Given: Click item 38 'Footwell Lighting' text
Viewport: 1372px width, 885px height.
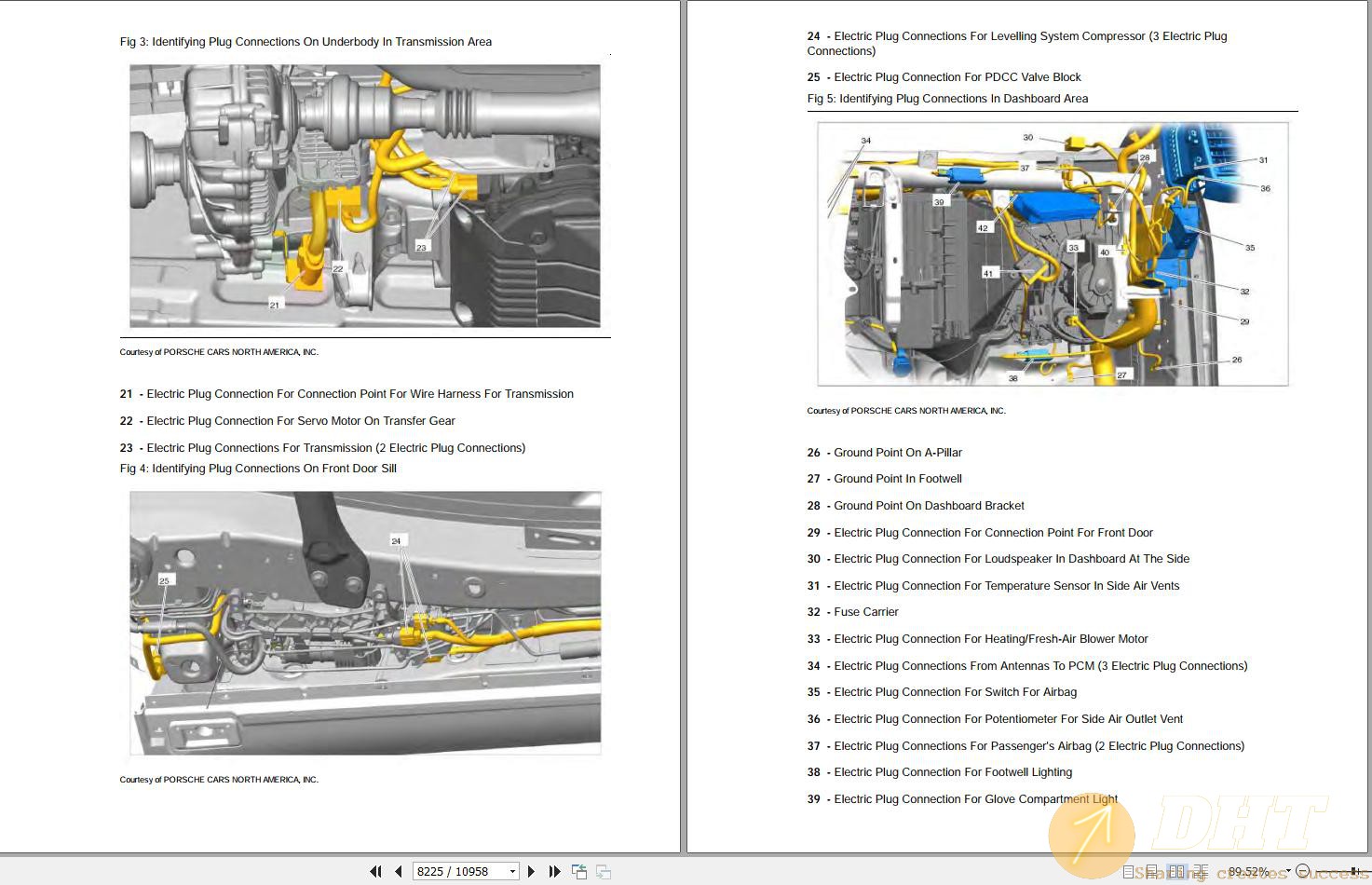Looking at the screenshot, I should click(1028, 772).
